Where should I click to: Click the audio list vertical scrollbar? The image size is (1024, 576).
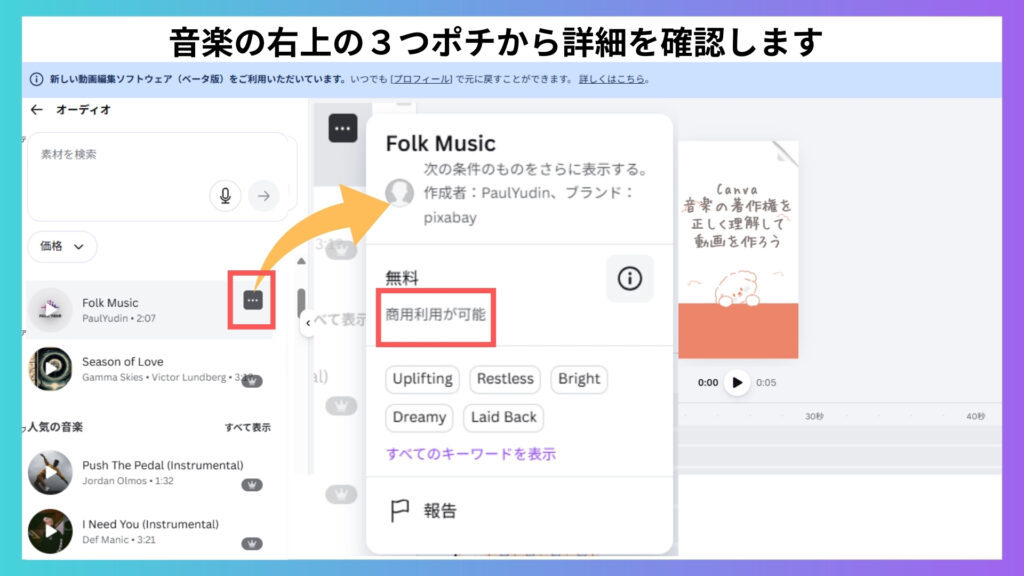click(302, 300)
